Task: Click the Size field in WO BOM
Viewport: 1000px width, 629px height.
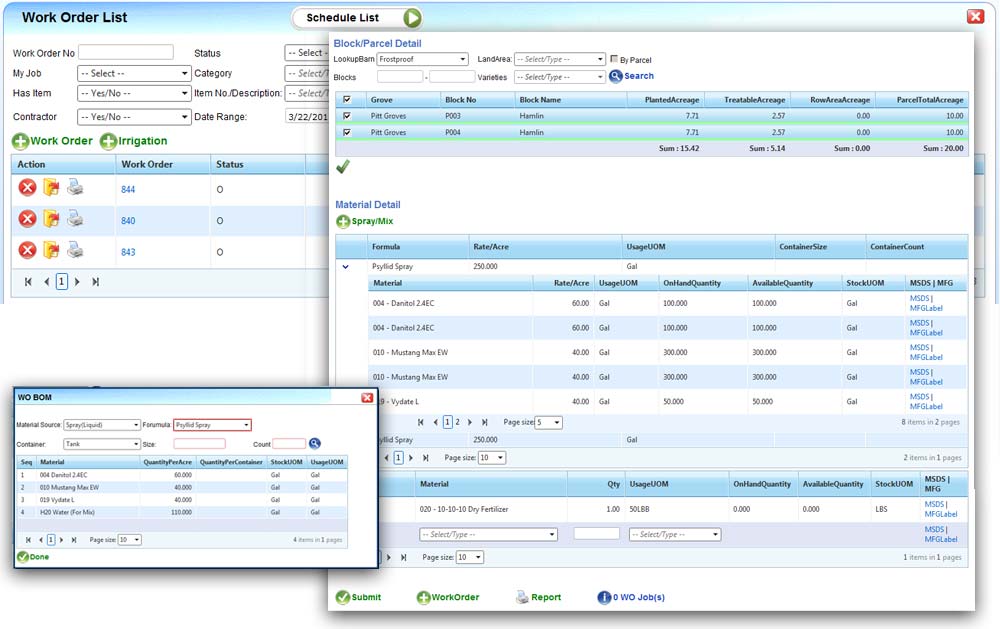Action: pos(200,444)
